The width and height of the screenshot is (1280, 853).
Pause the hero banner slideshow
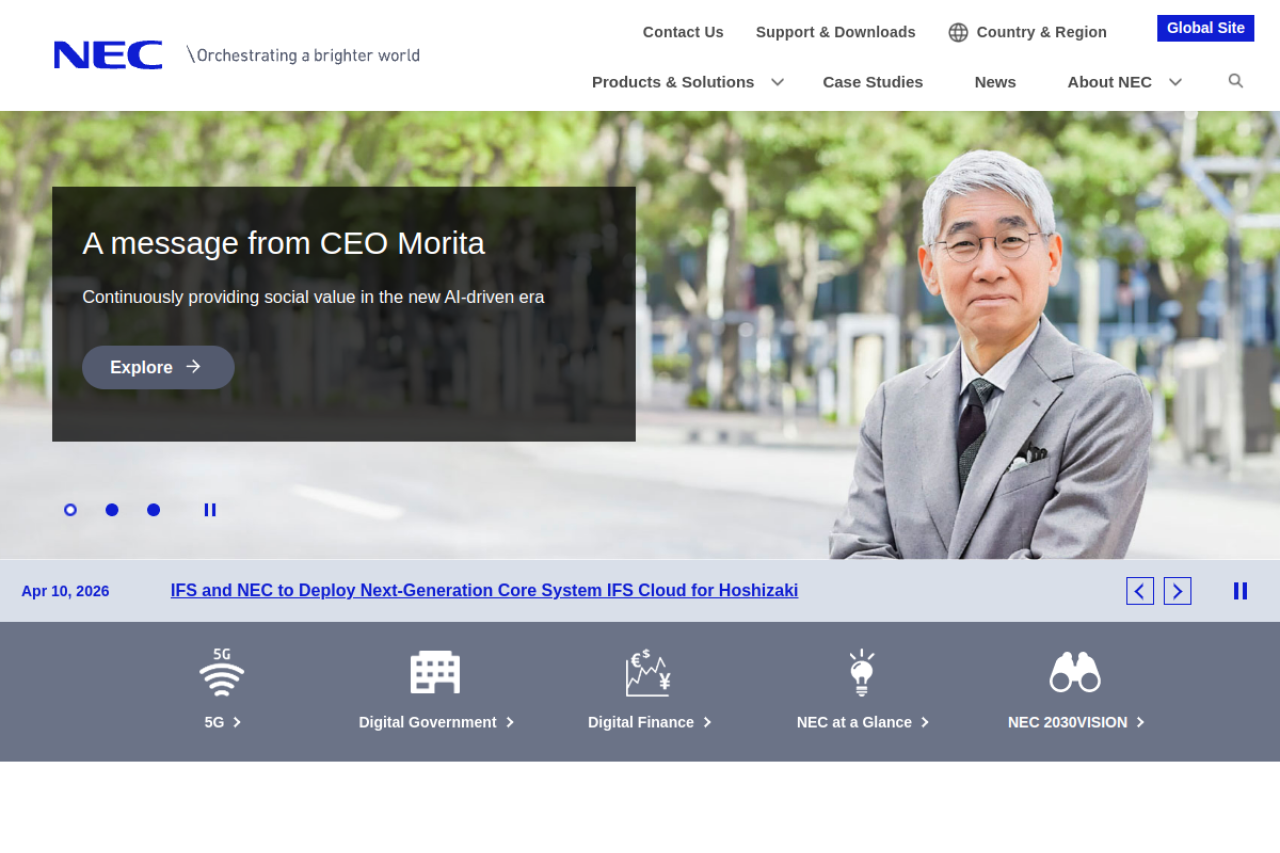(210, 510)
